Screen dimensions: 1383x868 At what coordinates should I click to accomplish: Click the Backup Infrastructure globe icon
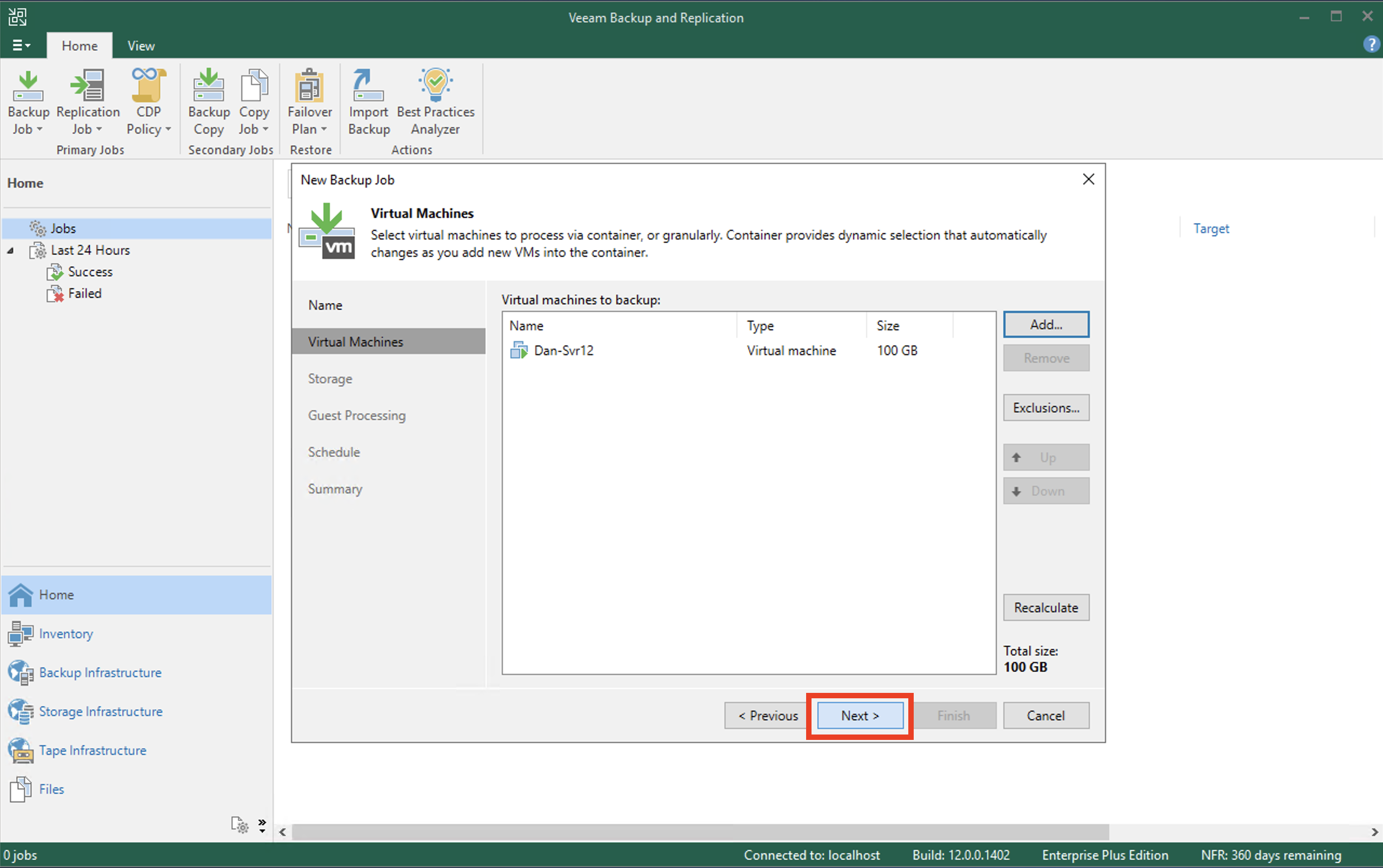(21, 673)
